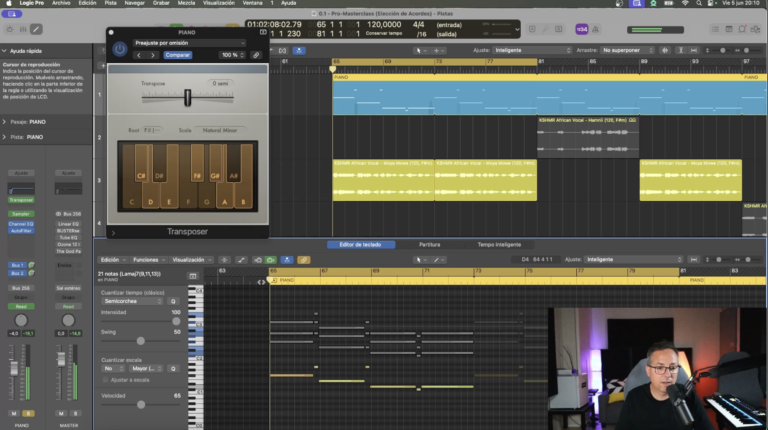Open the Pista menu

(x=111, y=3)
